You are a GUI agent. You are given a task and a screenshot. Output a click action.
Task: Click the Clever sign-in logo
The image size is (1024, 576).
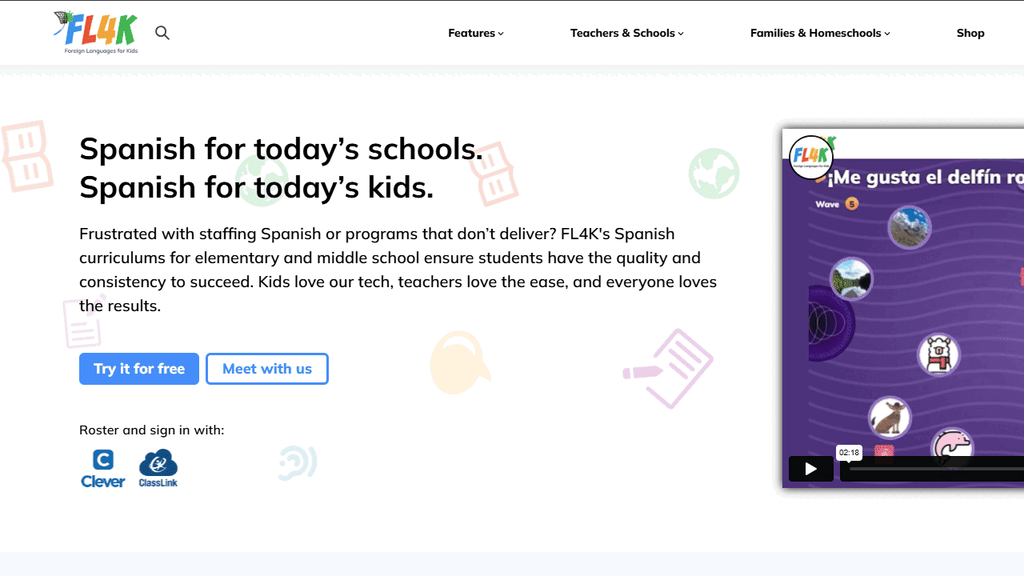103,468
